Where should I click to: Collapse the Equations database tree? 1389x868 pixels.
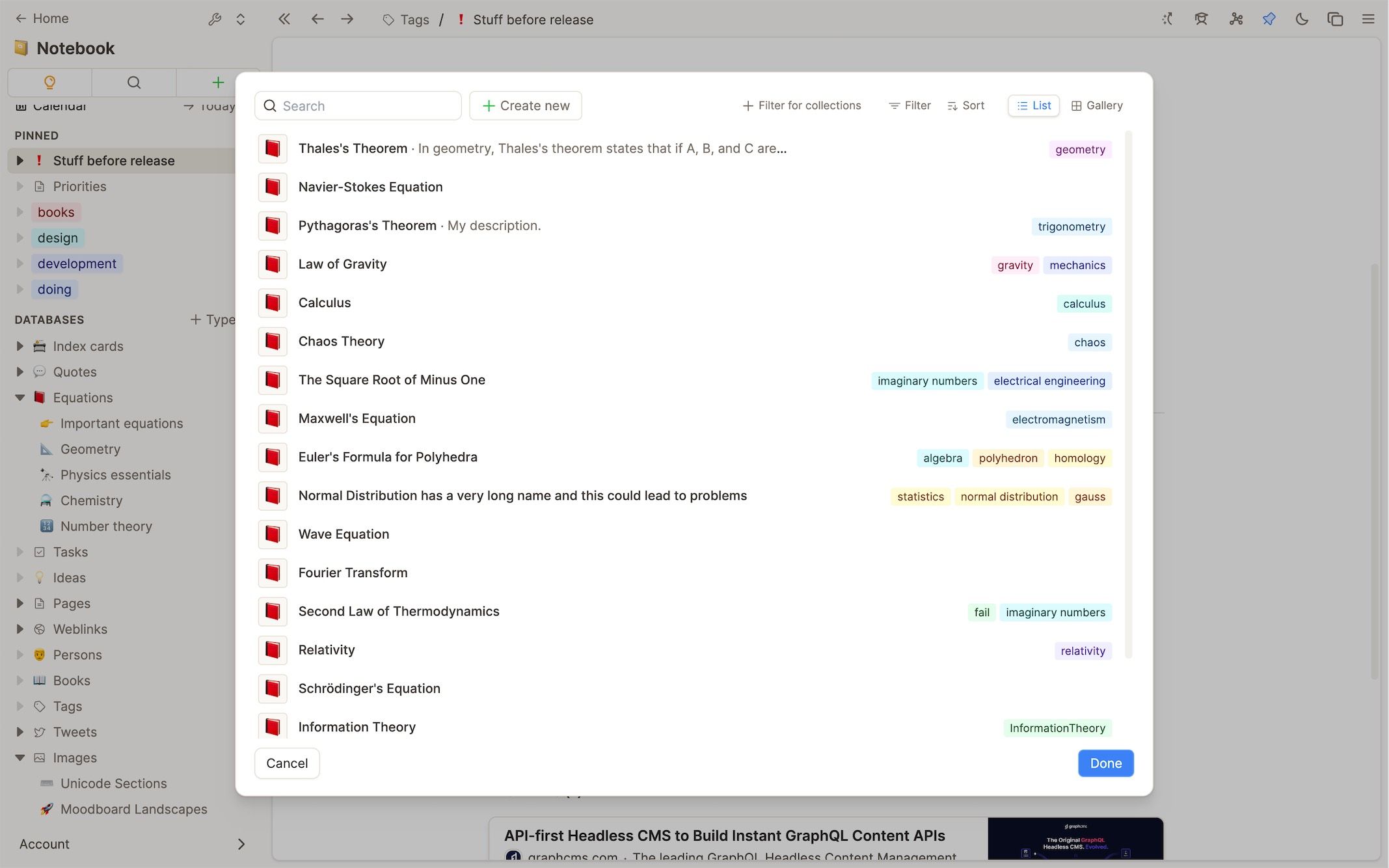point(20,398)
